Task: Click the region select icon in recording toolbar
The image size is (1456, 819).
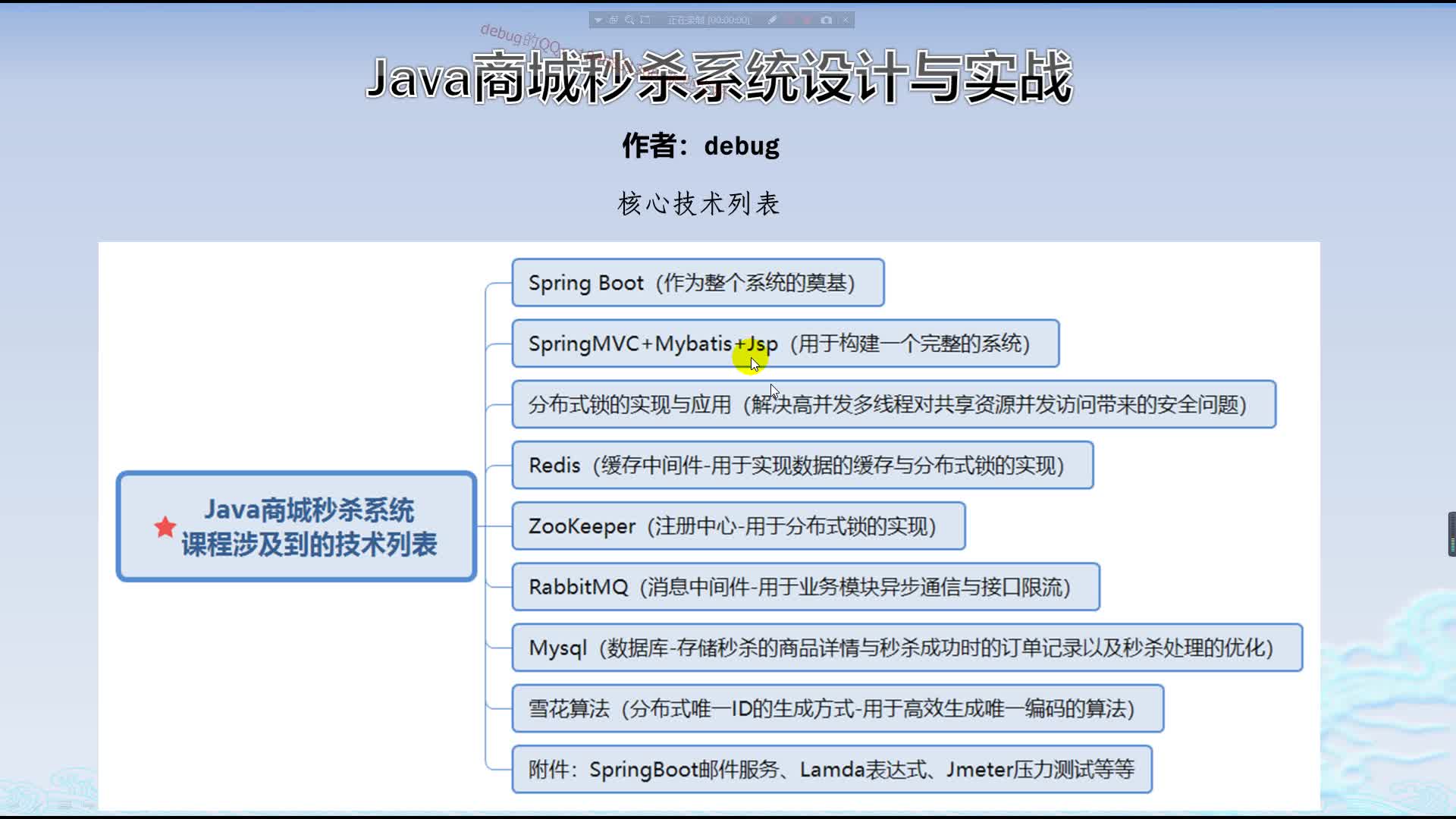Action: click(645, 20)
